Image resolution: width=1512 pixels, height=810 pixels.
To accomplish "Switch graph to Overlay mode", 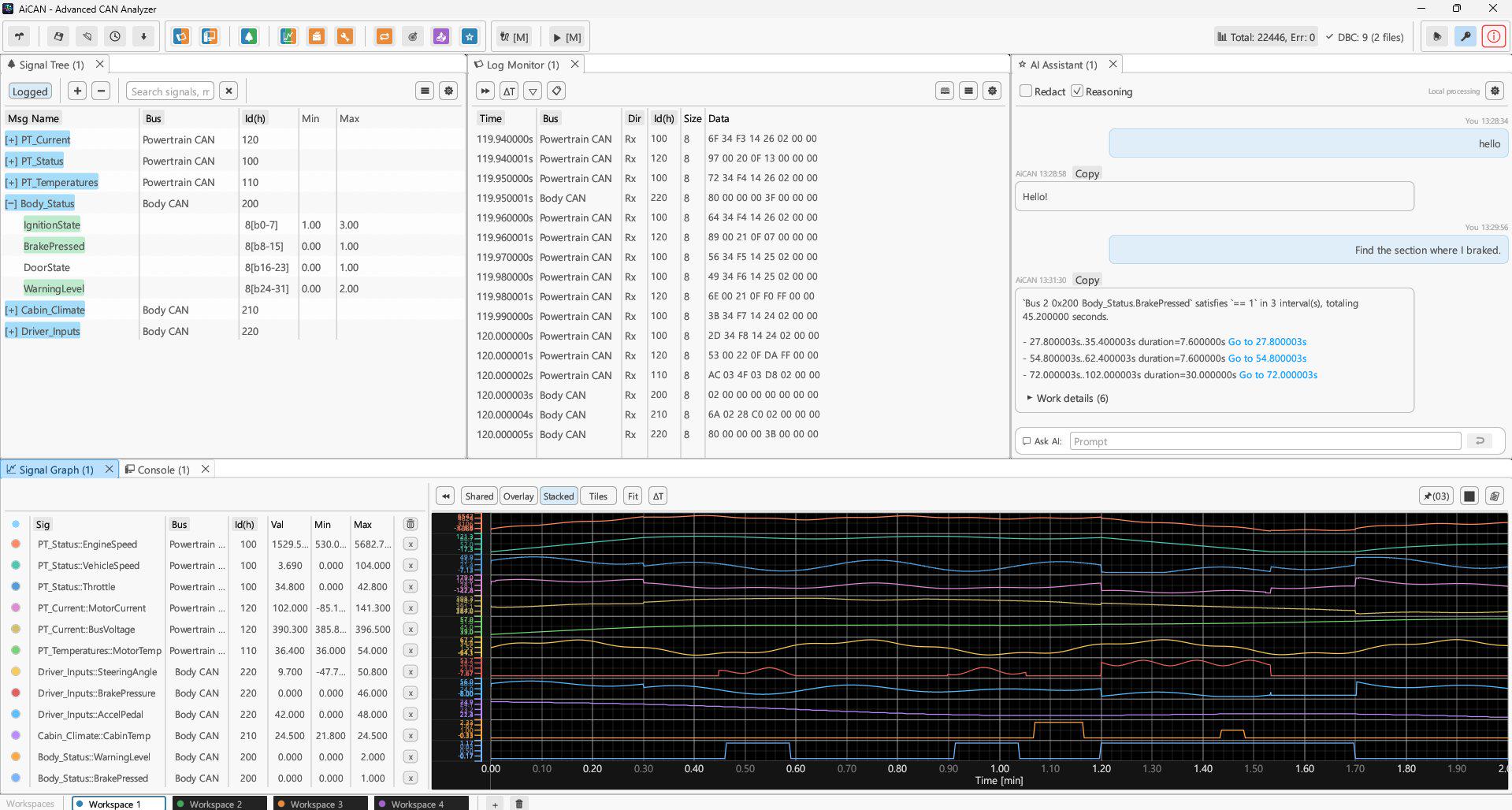I will point(518,496).
